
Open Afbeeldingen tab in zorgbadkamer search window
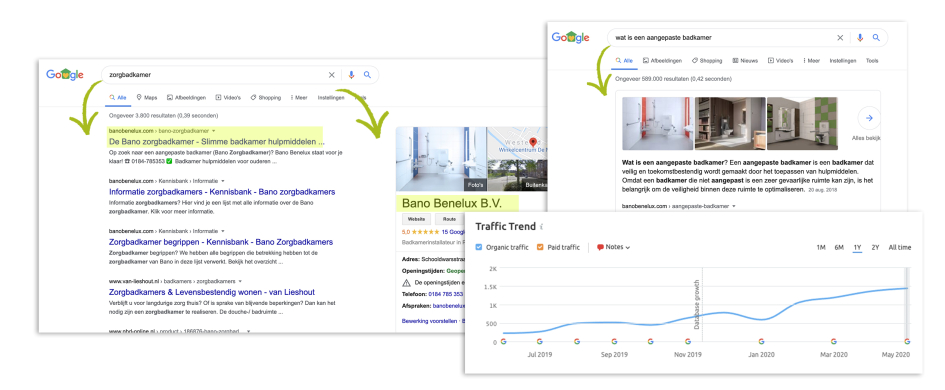tap(186, 98)
